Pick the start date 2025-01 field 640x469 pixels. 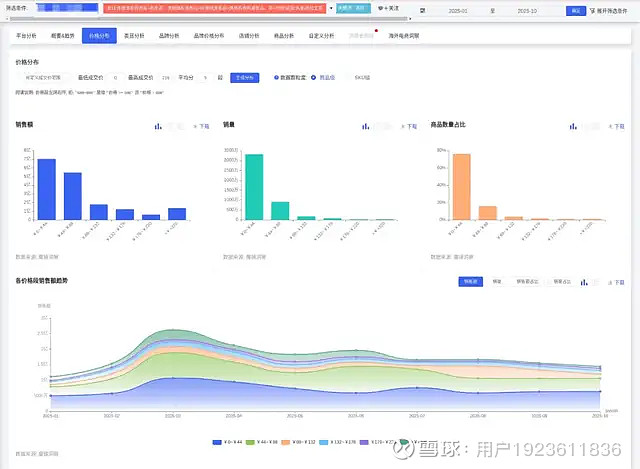point(458,11)
